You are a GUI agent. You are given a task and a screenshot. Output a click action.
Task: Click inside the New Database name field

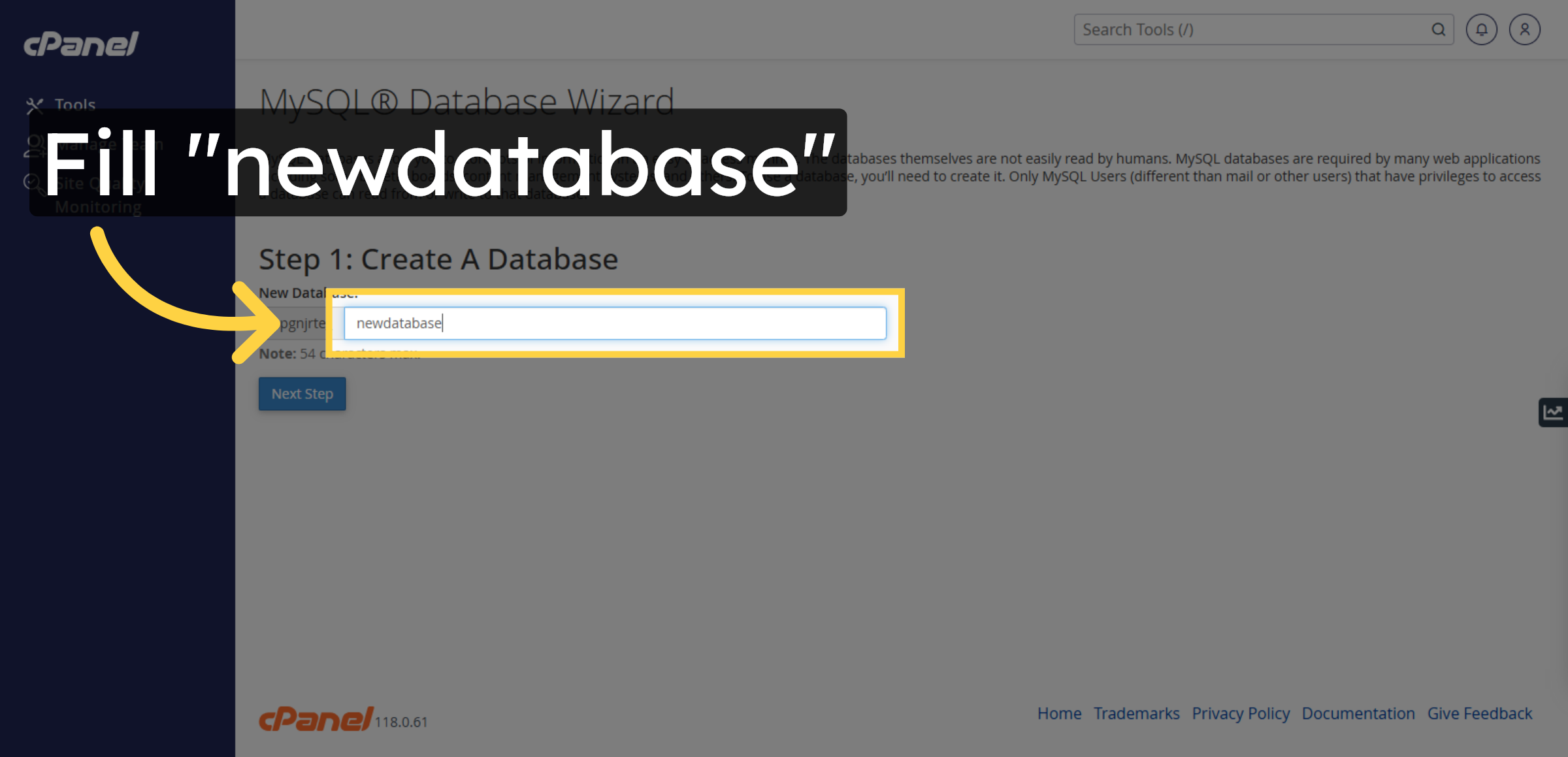point(613,323)
